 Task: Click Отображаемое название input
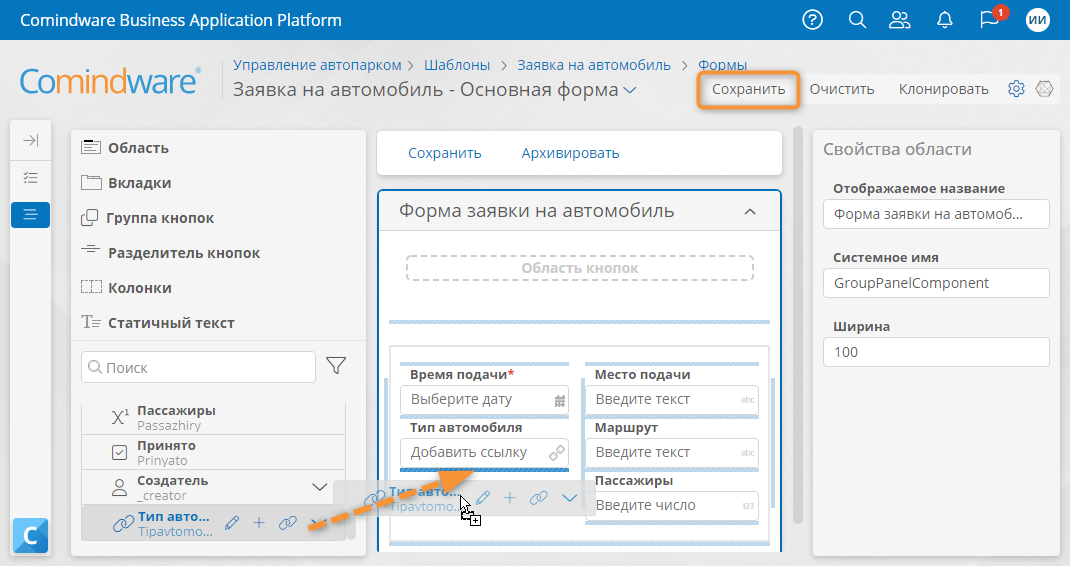pos(936,214)
